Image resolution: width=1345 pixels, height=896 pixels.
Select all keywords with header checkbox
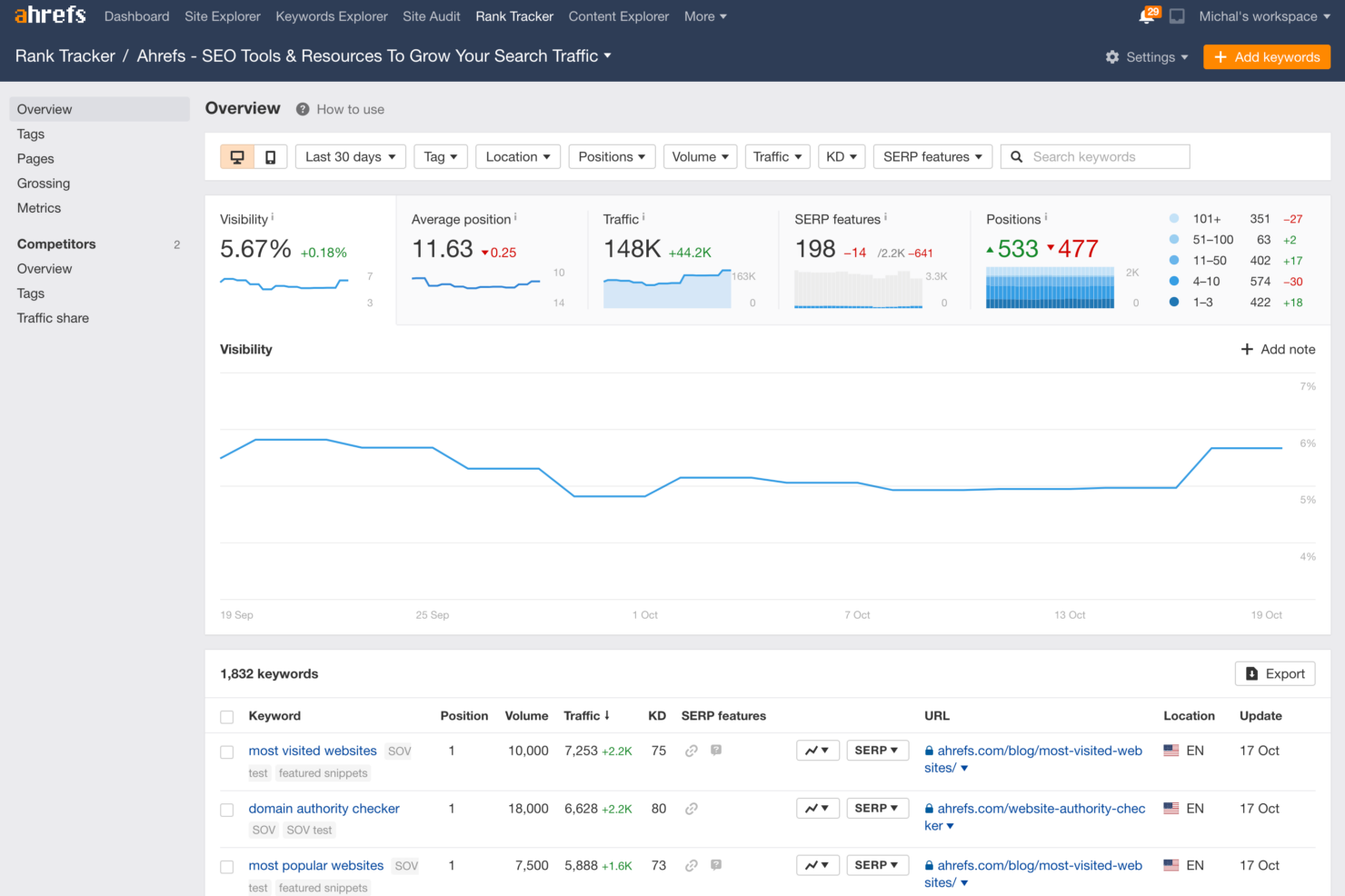(227, 717)
